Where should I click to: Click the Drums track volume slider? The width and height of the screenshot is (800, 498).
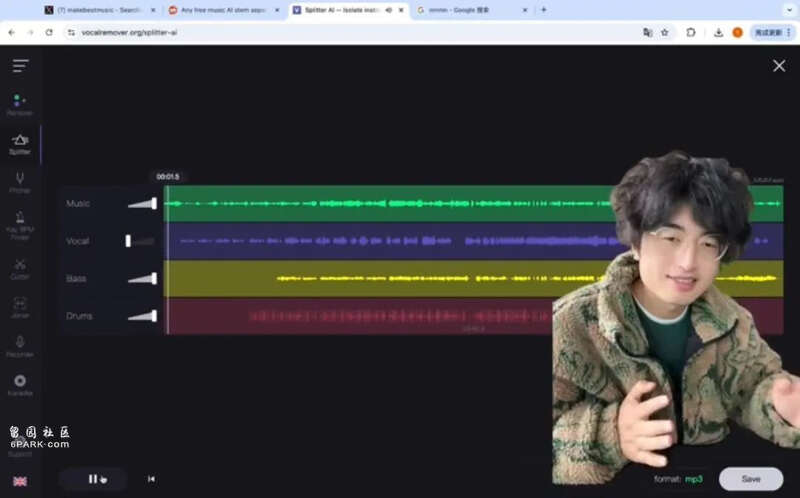(142, 316)
